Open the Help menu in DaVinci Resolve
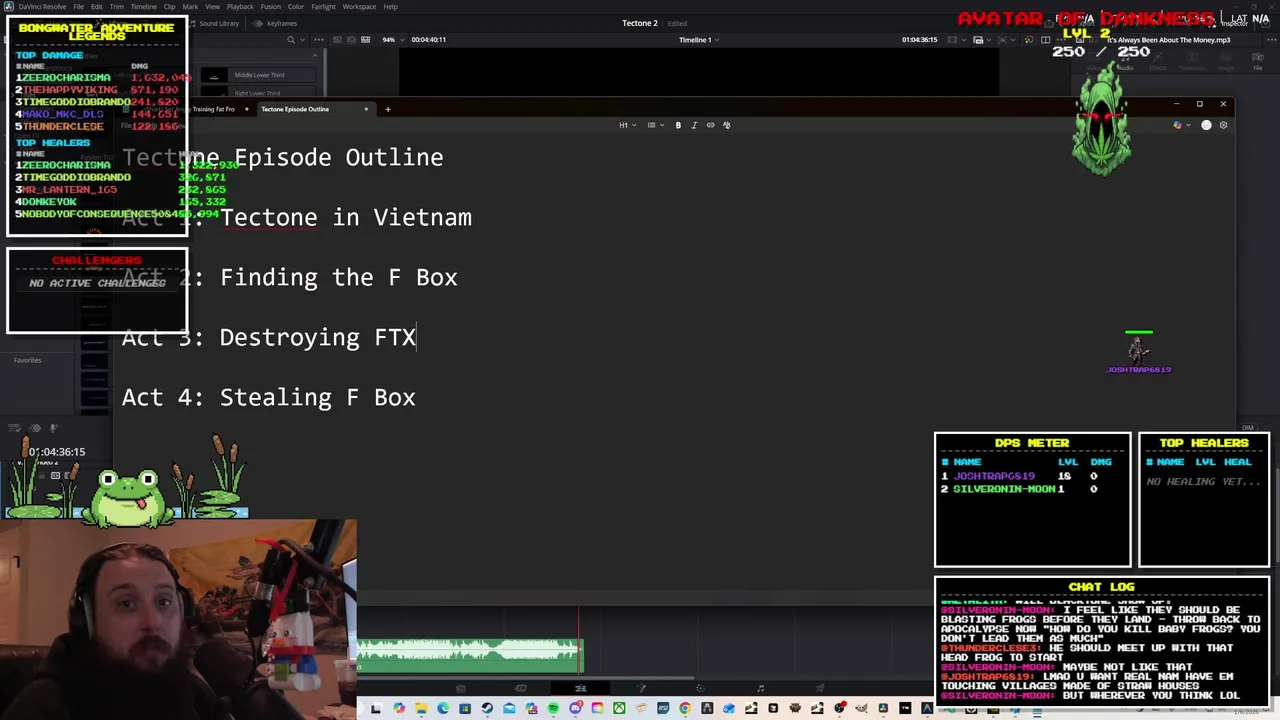 [391, 6]
